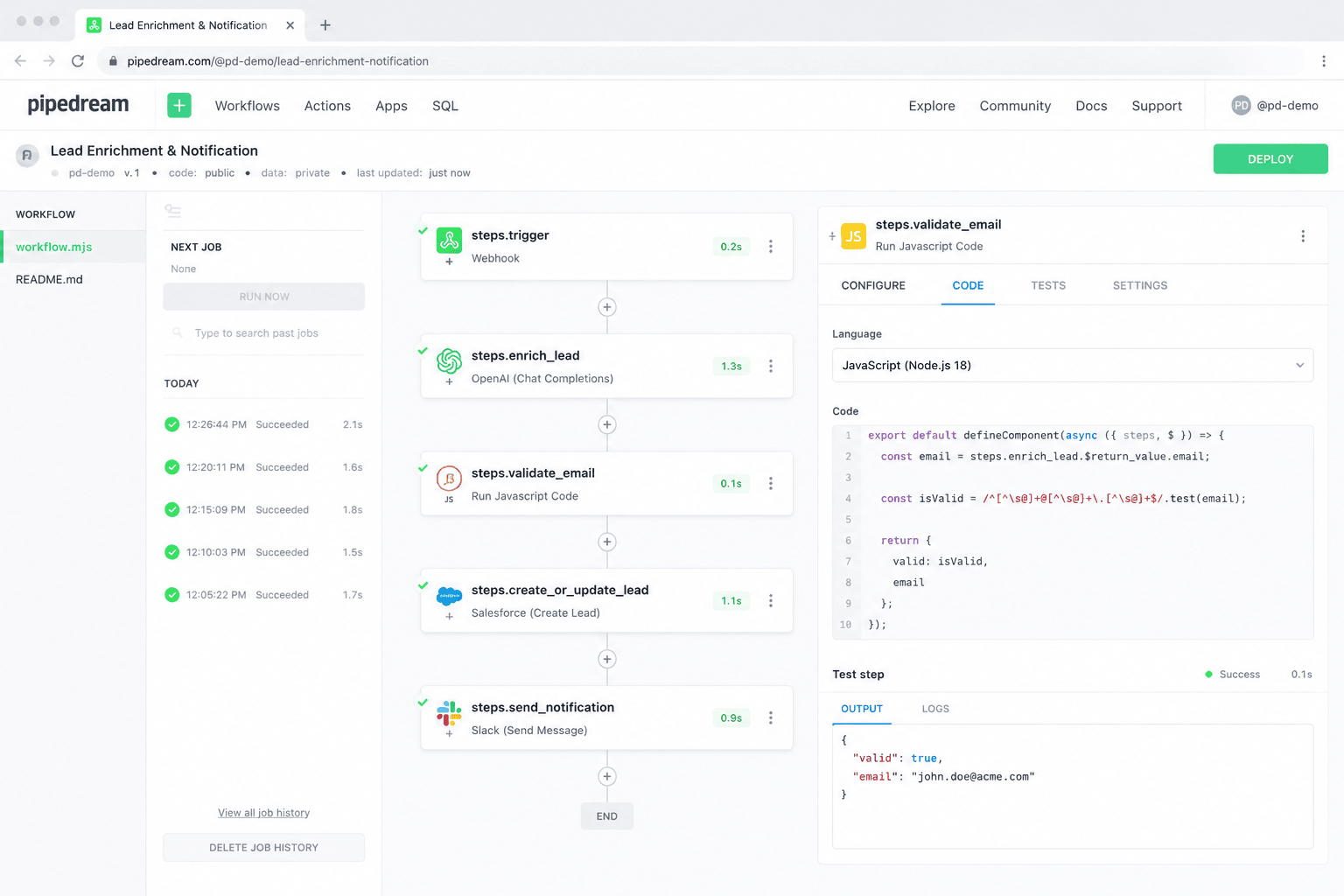Switch to the TESTS tab

(x=1048, y=285)
